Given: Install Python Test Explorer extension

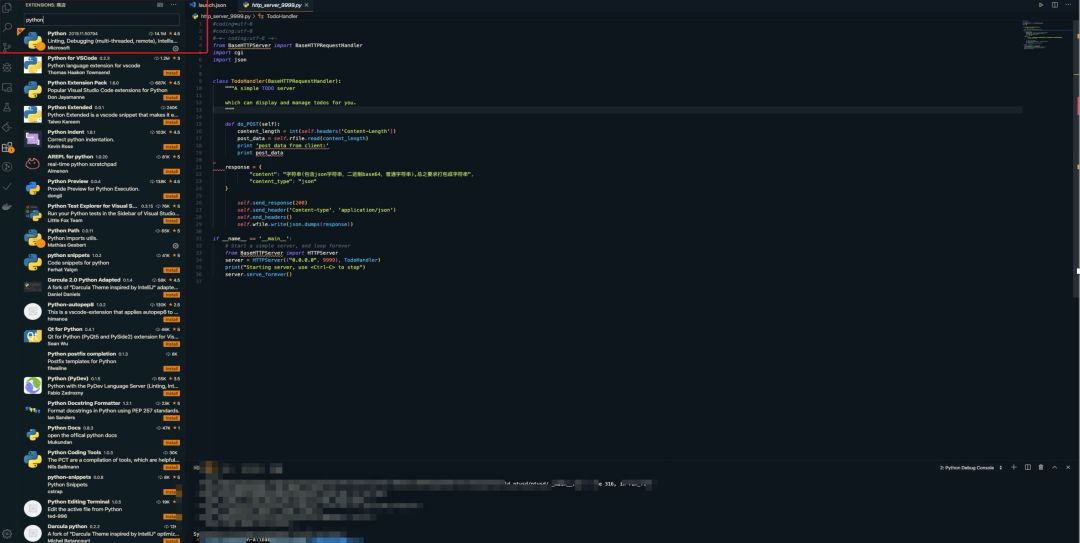Looking at the screenshot, I should [172, 221].
